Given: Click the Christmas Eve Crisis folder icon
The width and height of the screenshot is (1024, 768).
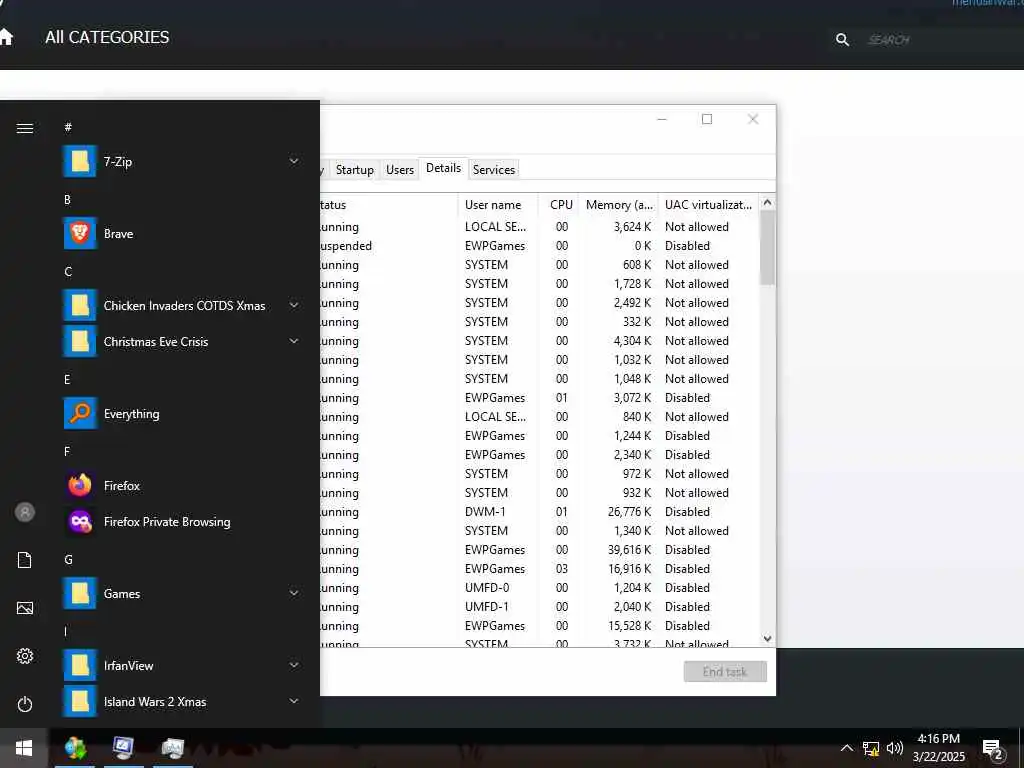Looking at the screenshot, I should (x=80, y=342).
